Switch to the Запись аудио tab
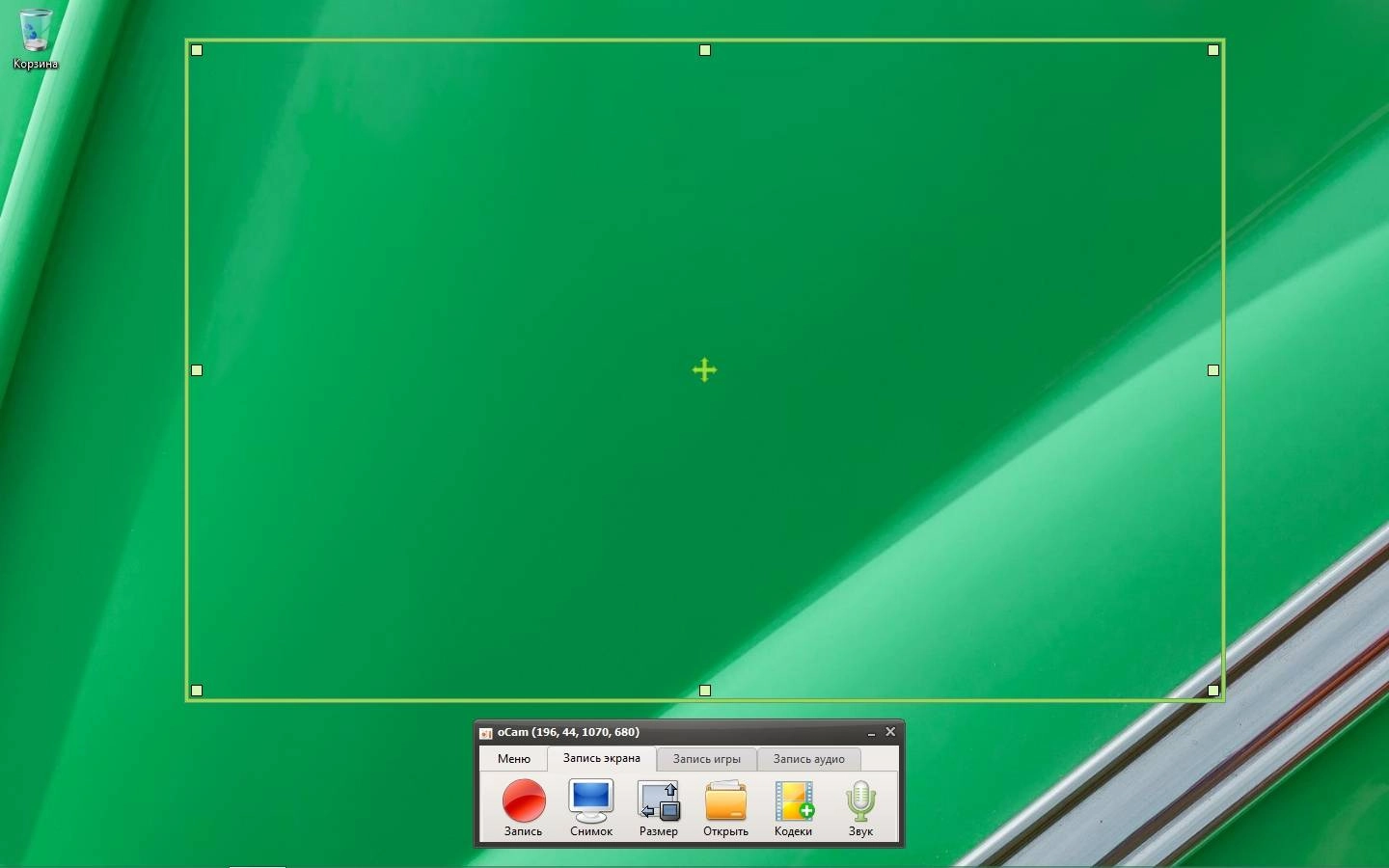 click(x=808, y=759)
